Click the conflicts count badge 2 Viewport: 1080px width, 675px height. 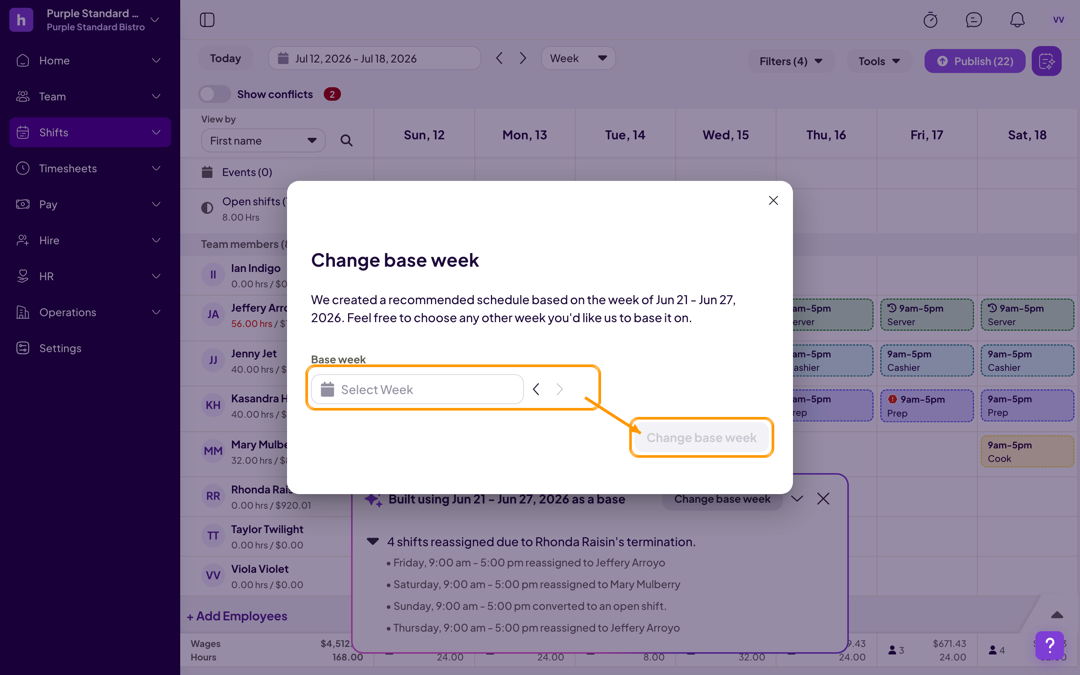pos(332,94)
